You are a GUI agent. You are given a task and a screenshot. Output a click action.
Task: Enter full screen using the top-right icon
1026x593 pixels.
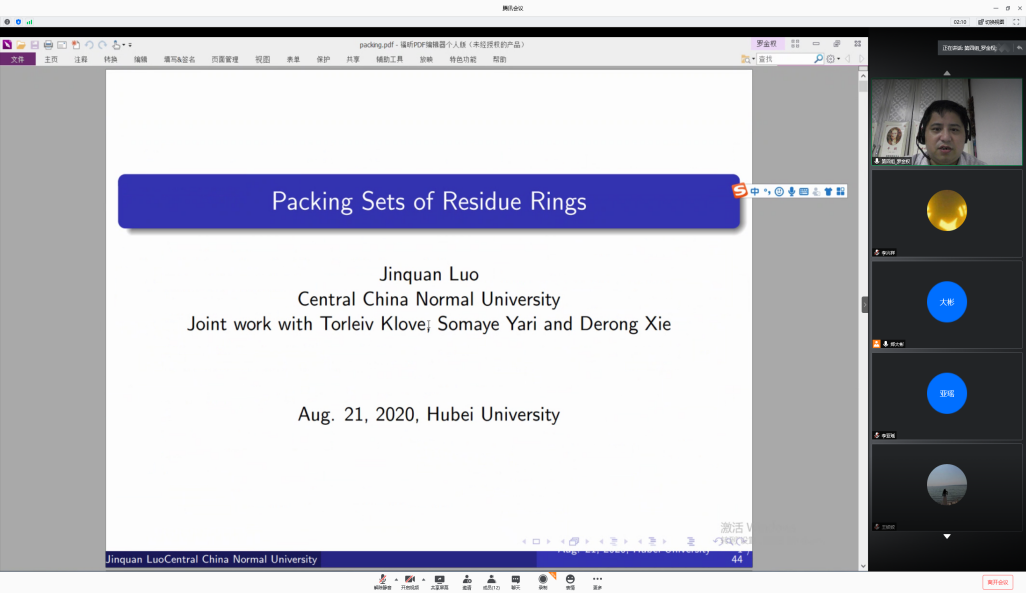[x=1016, y=21]
